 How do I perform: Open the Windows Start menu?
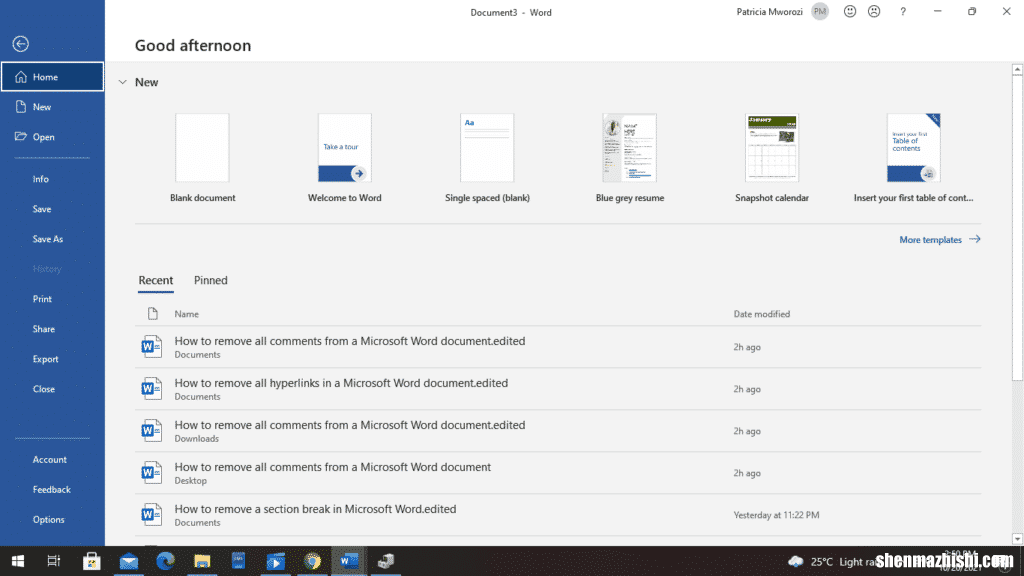(x=18, y=561)
